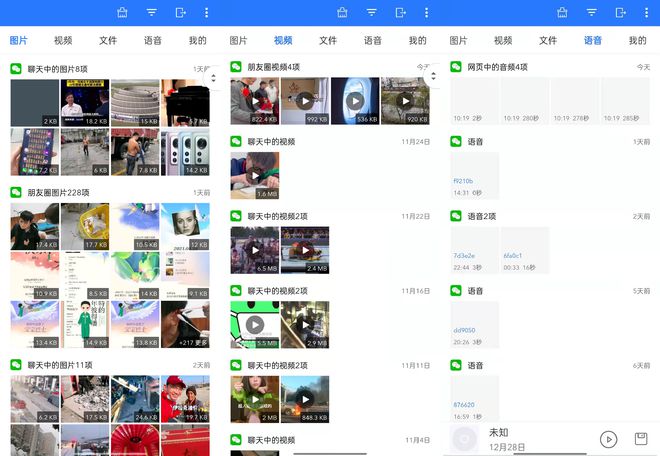The width and height of the screenshot is (660, 456).
Task: Open the 15 KB chat image thumbnail
Action: [135, 103]
